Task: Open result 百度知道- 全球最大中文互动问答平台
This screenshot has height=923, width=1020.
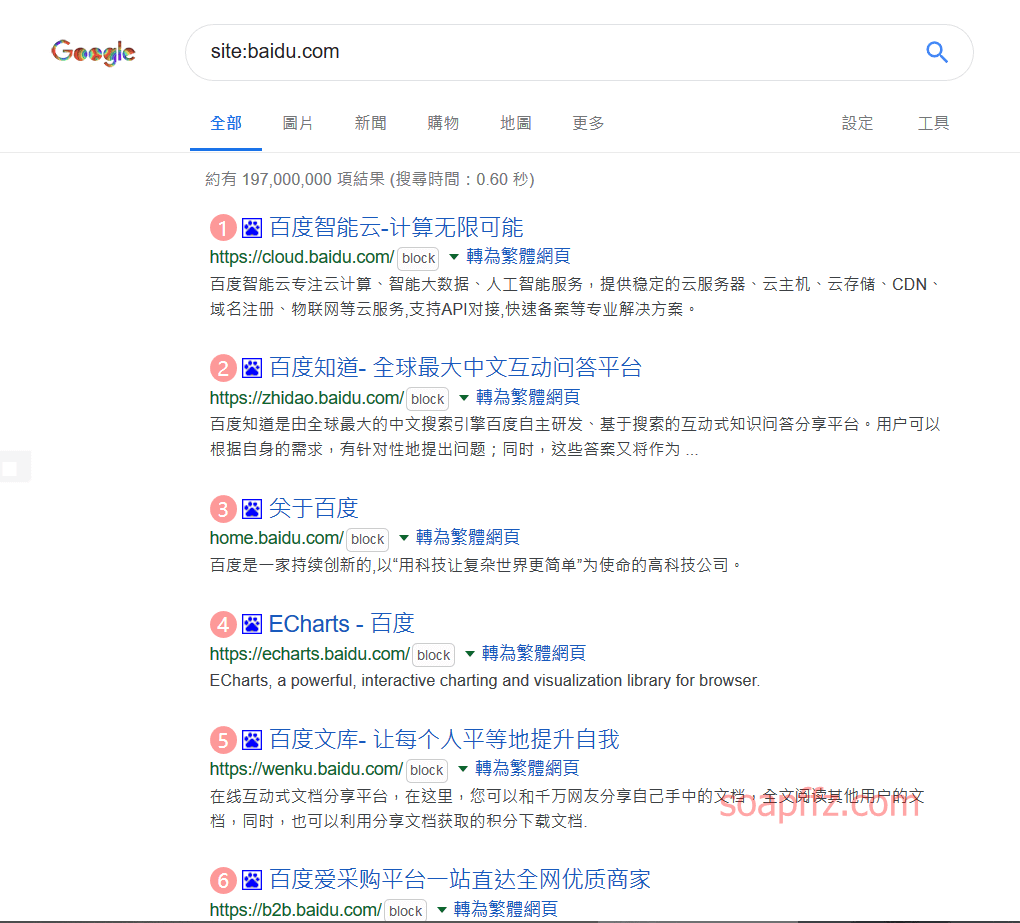Action: click(455, 368)
